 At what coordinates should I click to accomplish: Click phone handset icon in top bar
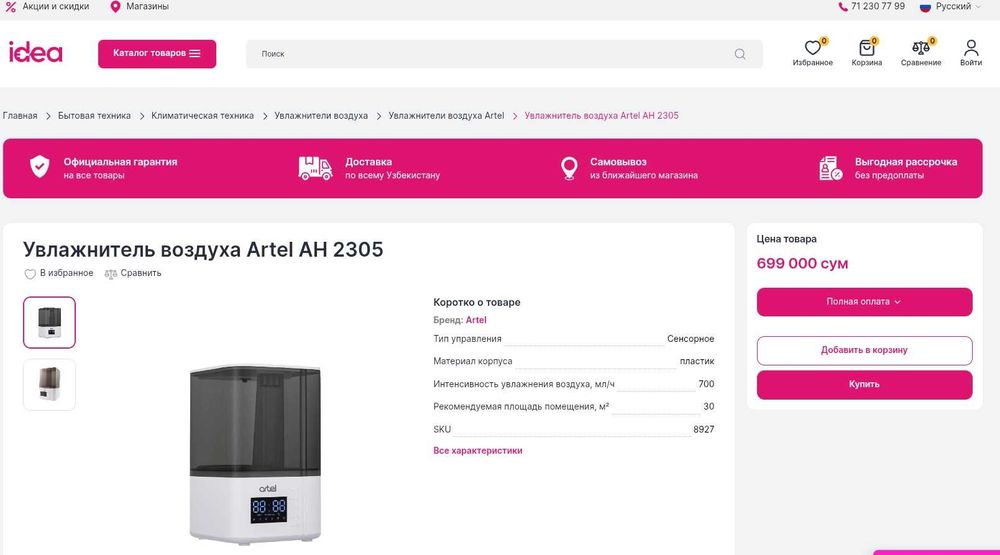tap(843, 6)
